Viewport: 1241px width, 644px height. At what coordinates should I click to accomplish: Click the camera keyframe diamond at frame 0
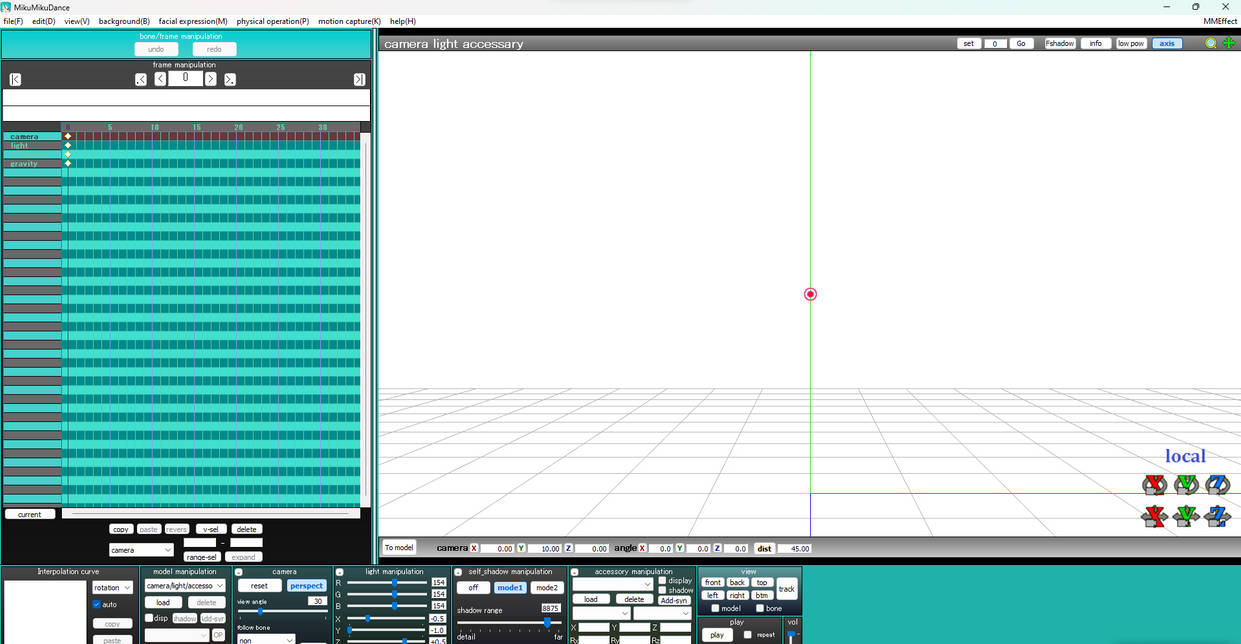68,136
